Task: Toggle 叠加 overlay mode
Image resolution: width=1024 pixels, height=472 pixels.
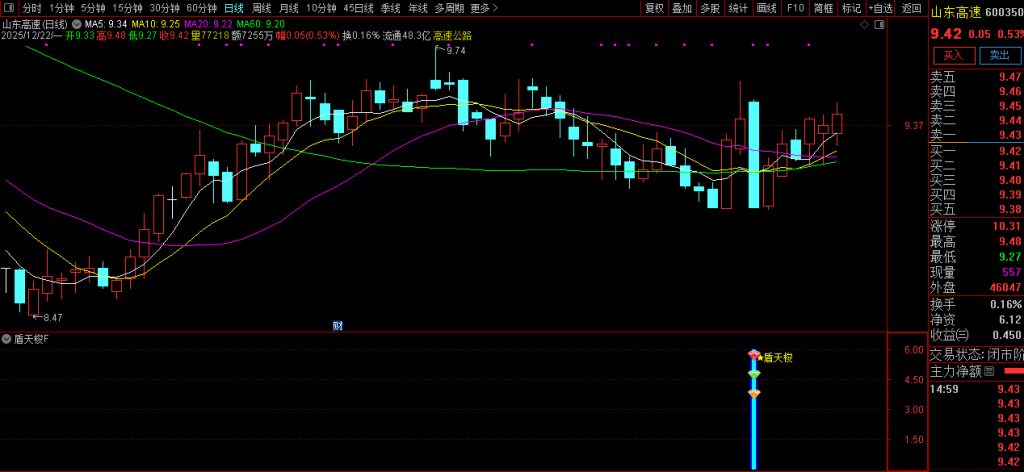Action: click(682, 7)
